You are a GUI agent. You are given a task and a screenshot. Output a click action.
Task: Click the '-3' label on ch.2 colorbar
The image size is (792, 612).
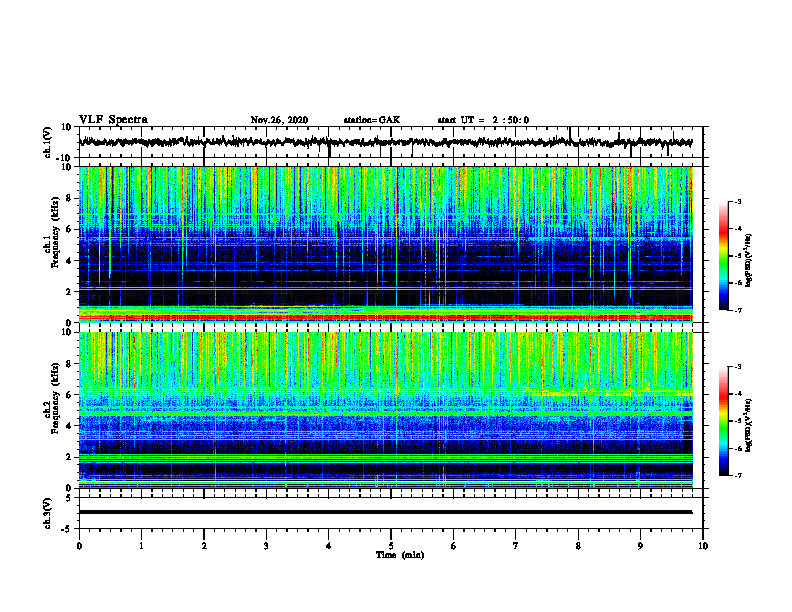click(x=737, y=367)
